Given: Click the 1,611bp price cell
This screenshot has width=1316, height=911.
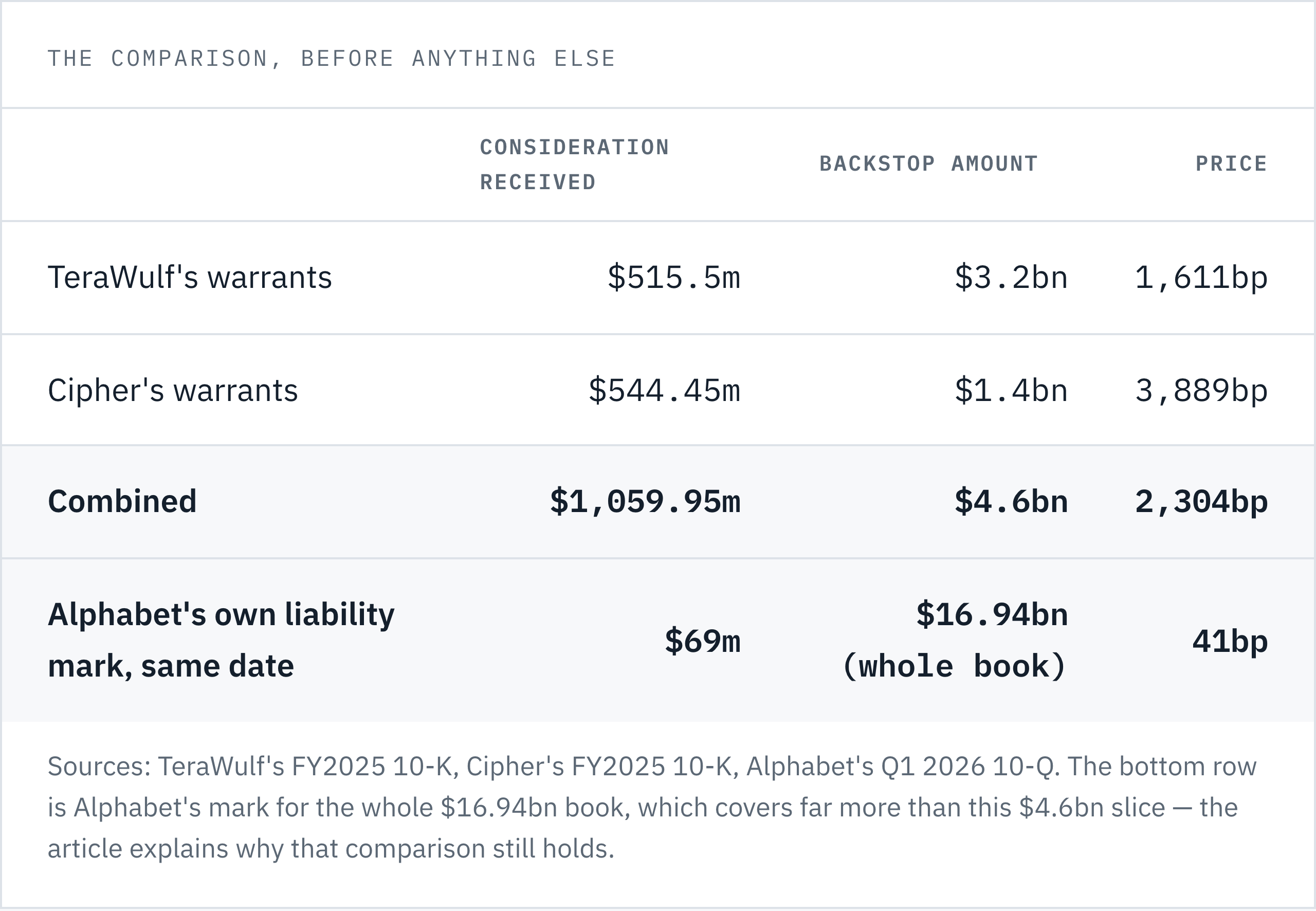Looking at the screenshot, I should click(1201, 278).
